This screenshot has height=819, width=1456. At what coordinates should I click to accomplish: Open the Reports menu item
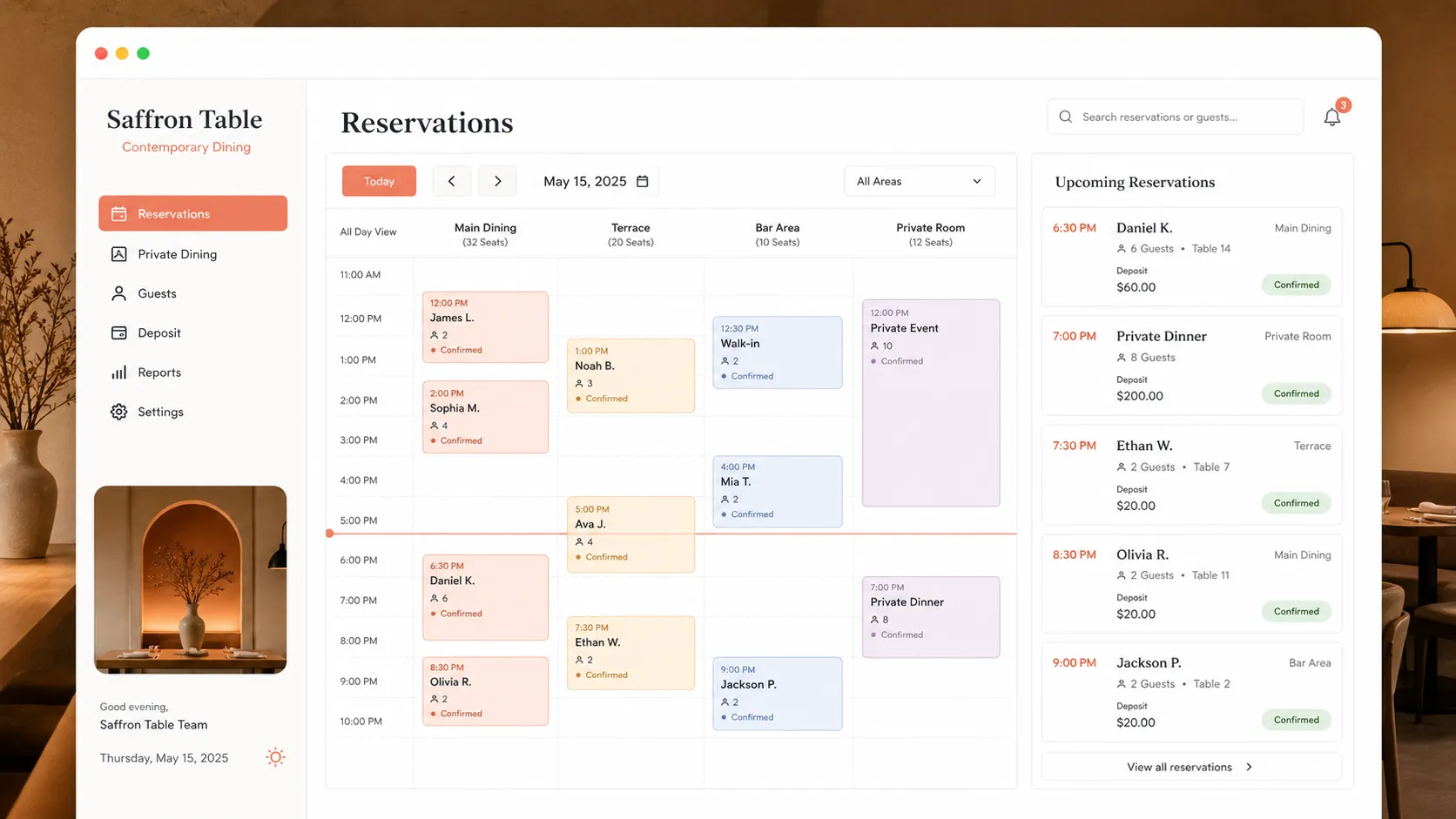pyautogui.click(x=192, y=373)
